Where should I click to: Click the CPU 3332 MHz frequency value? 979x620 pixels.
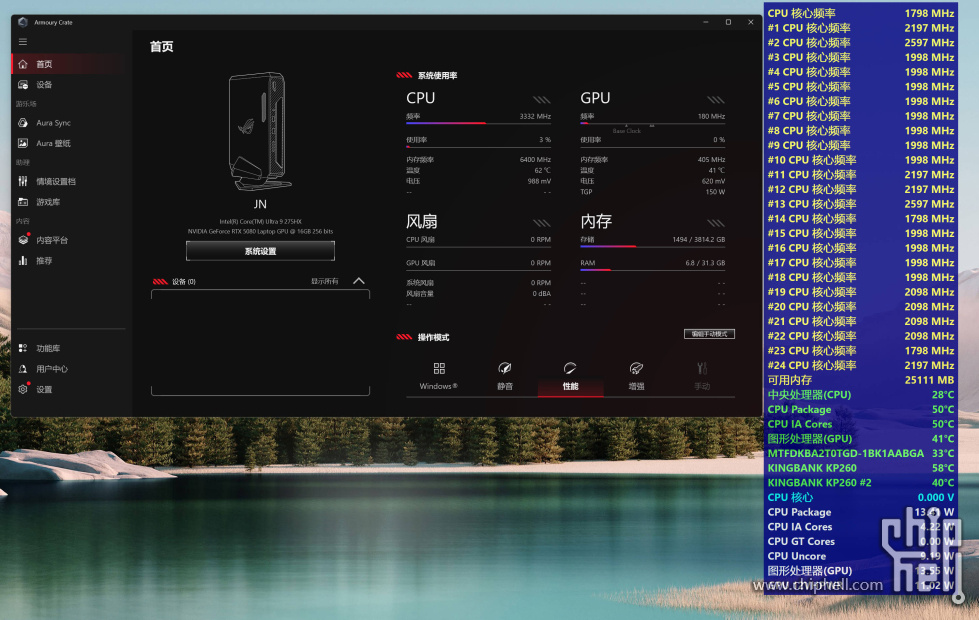tap(535, 116)
